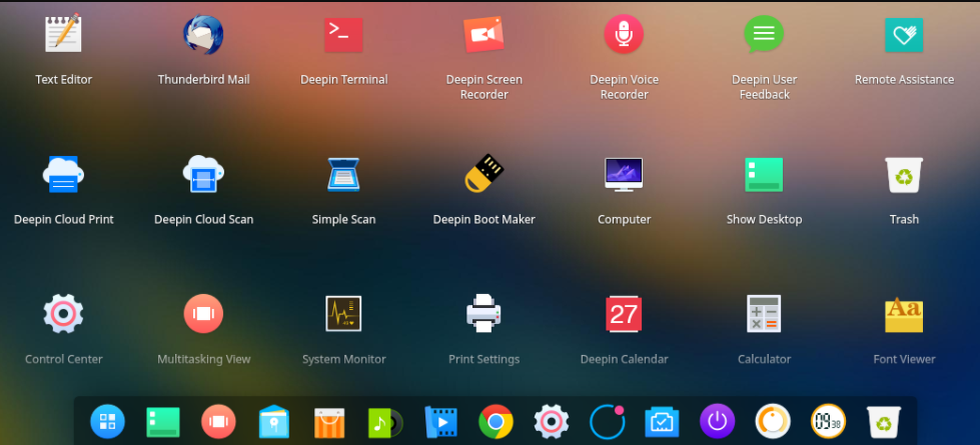This screenshot has height=445, width=980.
Task: Start Deepin Screen Recorder
Action: click(x=484, y=34)
